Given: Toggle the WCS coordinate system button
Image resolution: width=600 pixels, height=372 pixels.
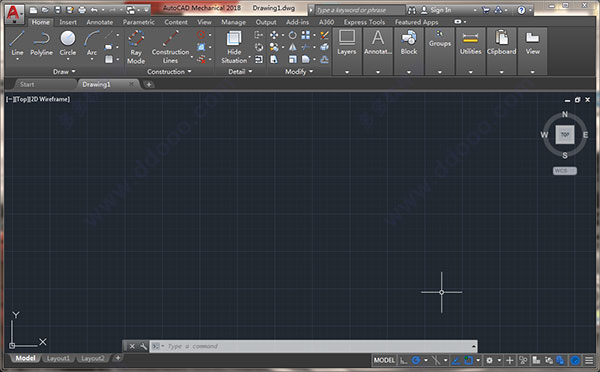Looking at the screenshot, I should click(x=564, y=171).
